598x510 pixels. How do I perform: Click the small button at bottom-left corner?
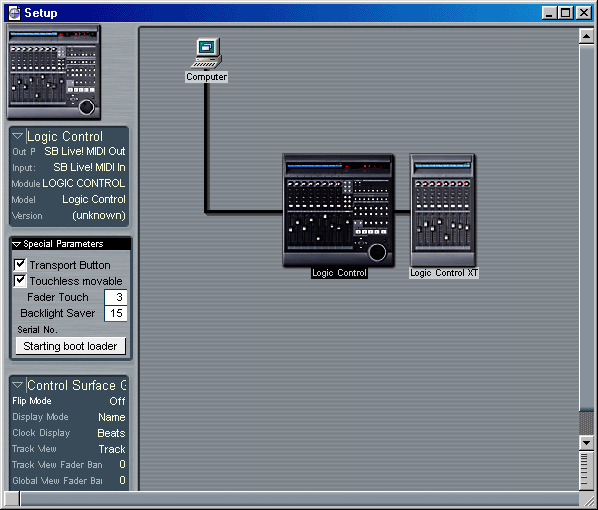[12, 499]
